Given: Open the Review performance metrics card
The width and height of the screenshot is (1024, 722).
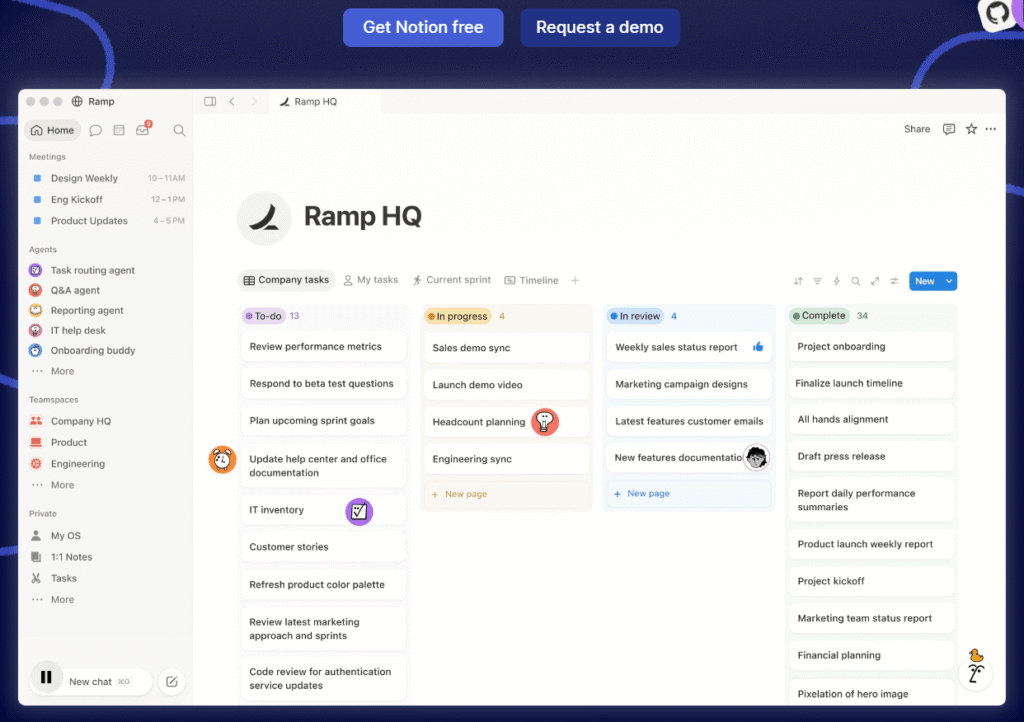Looking at the screenshot, I should (x=323, y=347).
